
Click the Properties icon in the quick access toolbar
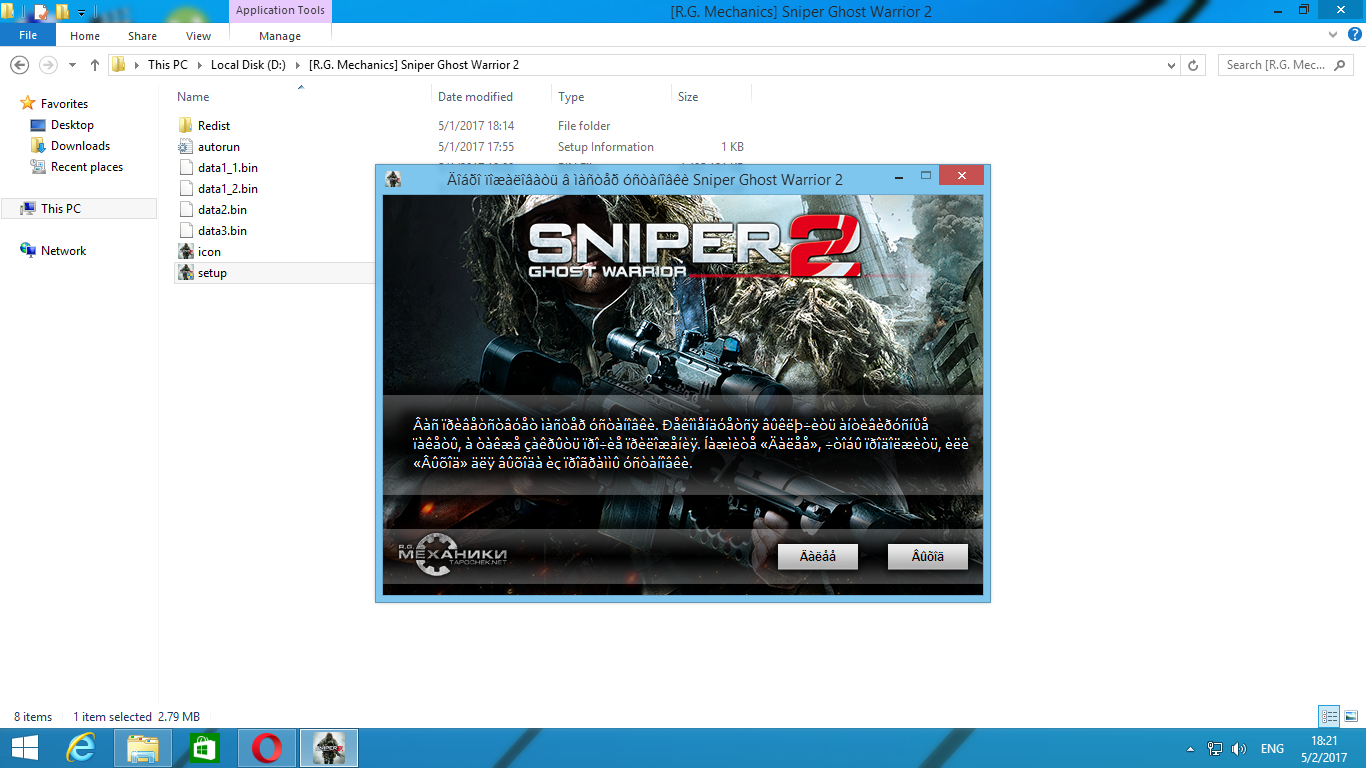click(x=40, y=12)
